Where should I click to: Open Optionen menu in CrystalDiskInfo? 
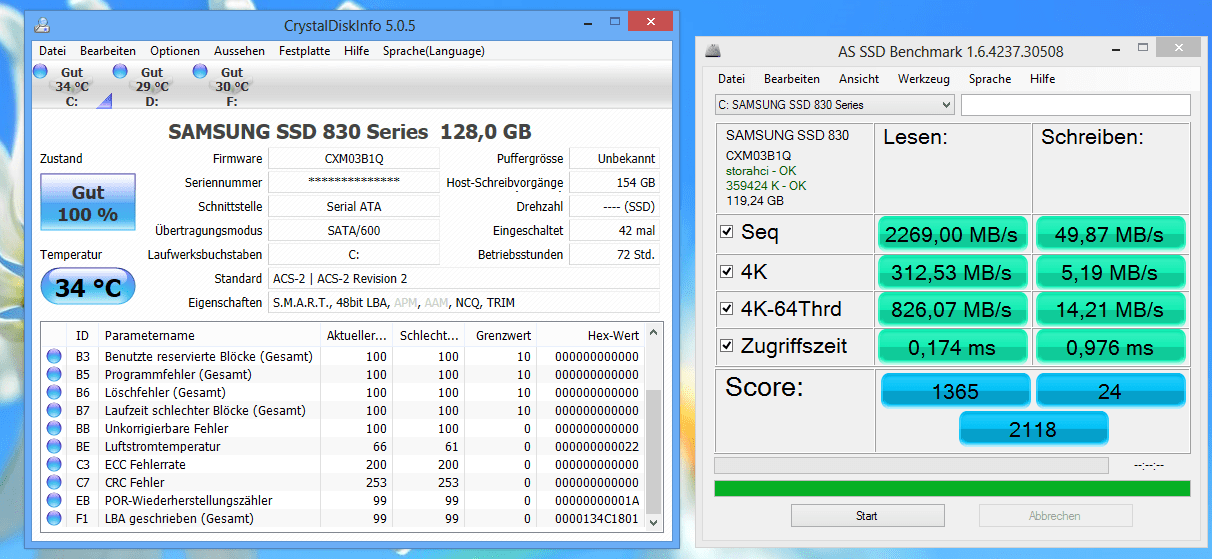[x=175, y=51]
